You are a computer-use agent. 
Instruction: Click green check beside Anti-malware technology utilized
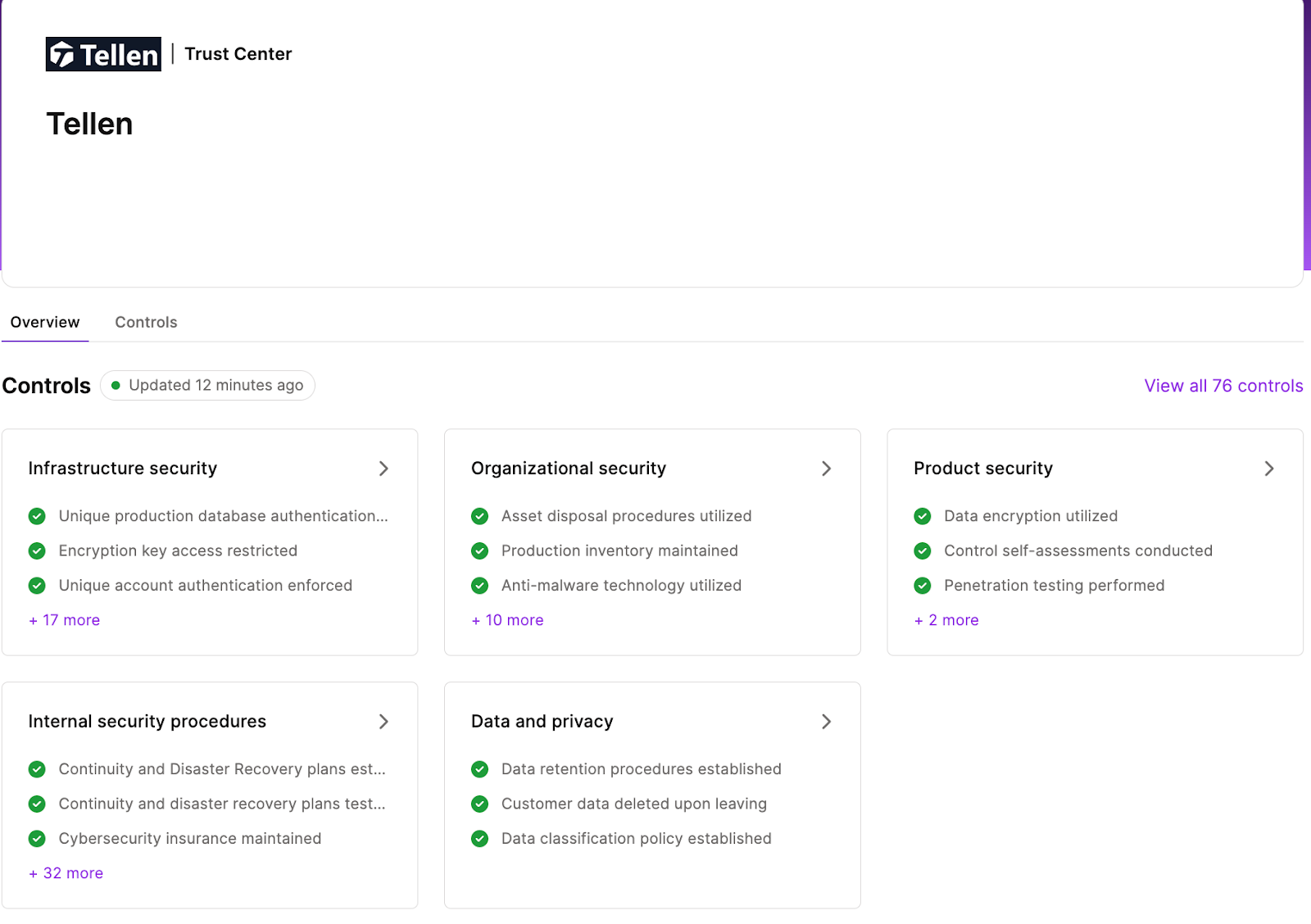point(480,586)
